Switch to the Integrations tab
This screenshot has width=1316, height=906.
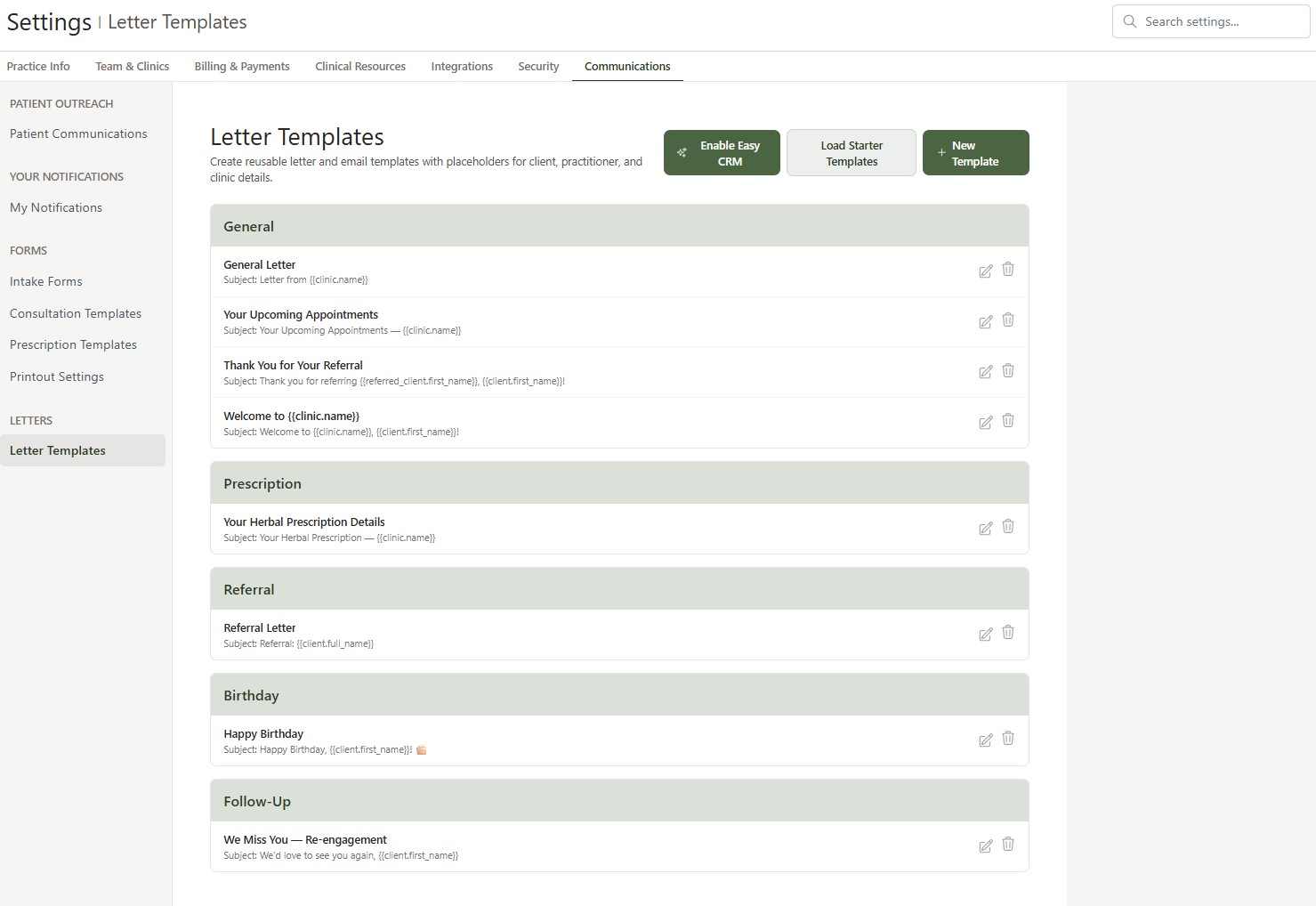[461, 66]
